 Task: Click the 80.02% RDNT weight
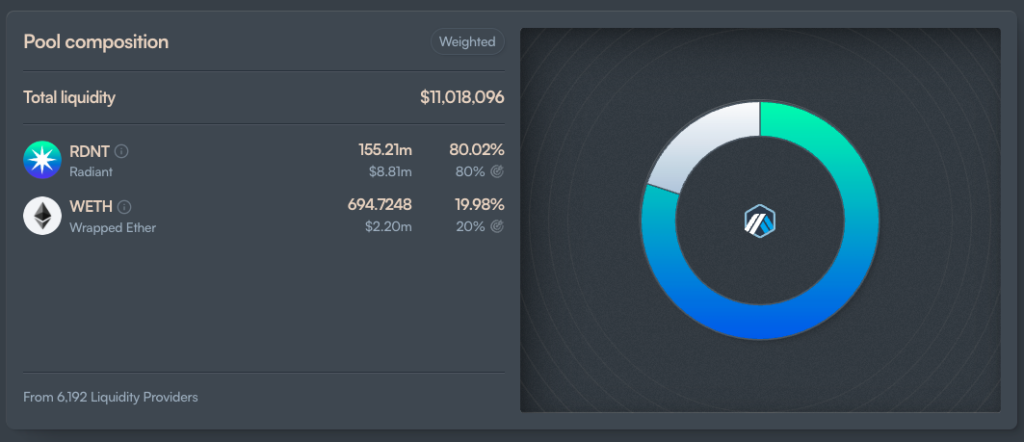coord(476,150)
